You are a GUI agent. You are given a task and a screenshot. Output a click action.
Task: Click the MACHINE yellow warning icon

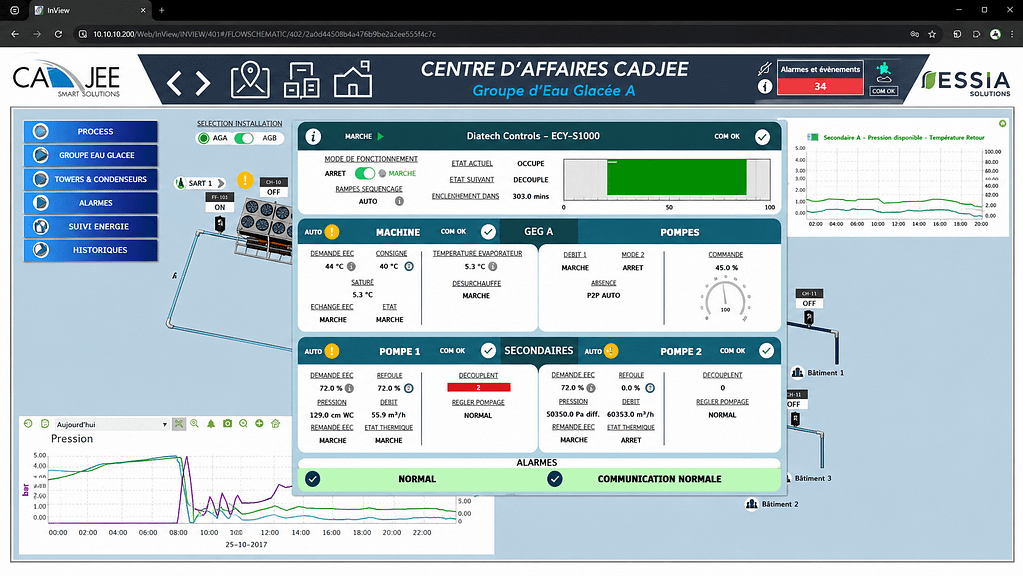point(331,232)
